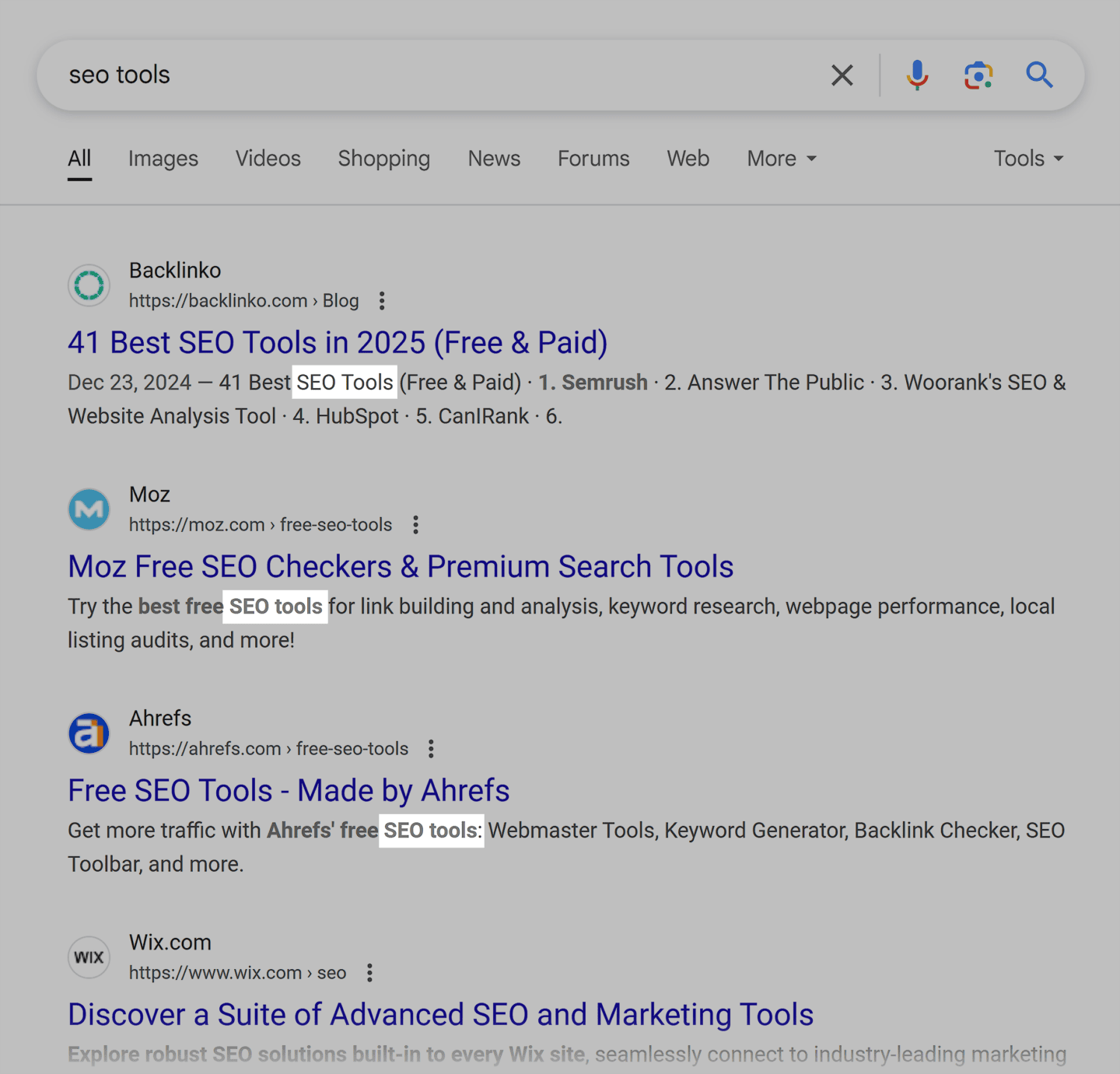Open the three-dot menu for Ahrefs result

[431, 749]
